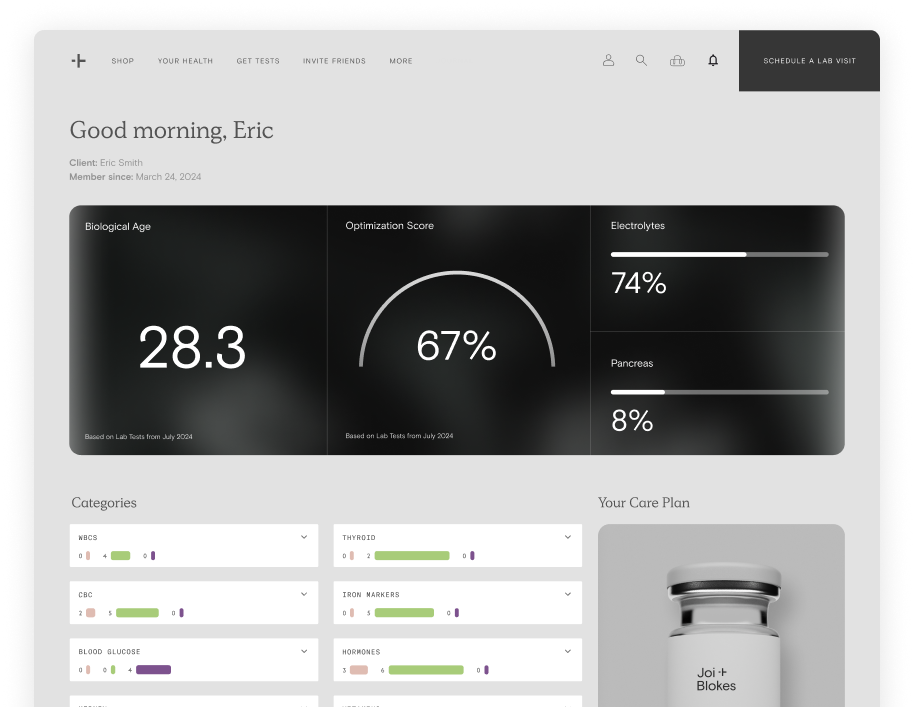914x707 pixels.
Task: Open the Get Tests menu item
Action: click(x=258, y=61)
